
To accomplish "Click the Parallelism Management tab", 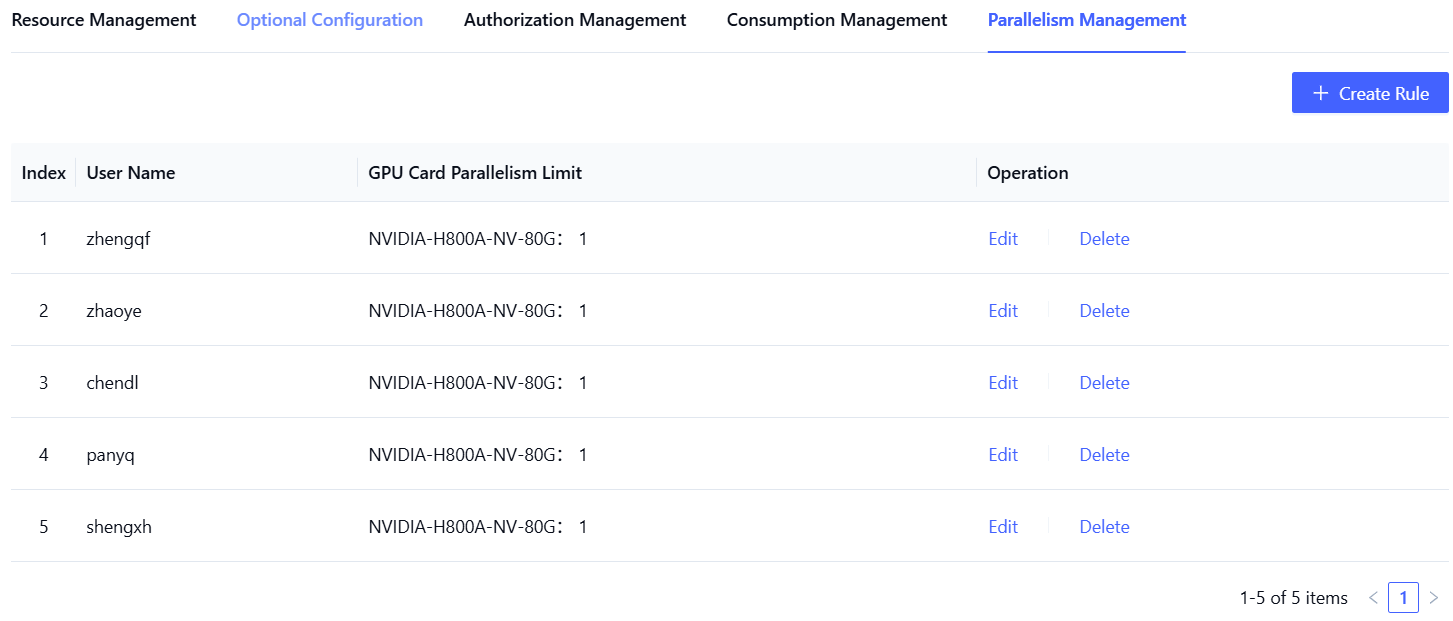I will [x=1087, y=20].
